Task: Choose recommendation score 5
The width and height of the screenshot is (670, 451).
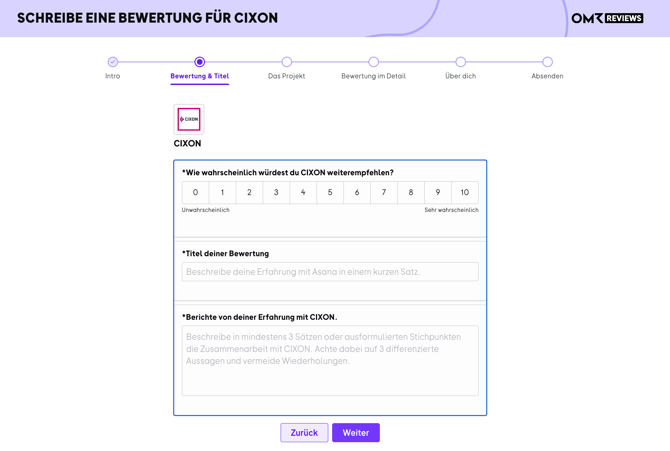Action: pos(330,192)
